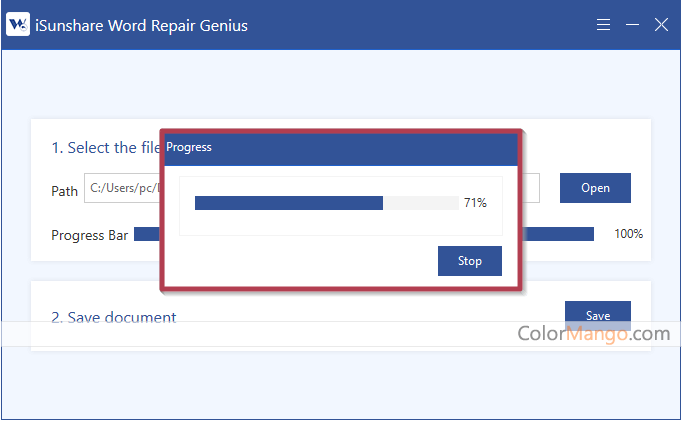Image resolution: width=682 pixels, height=421 pixels.
Task: Click the 71% percentage text
Action: (x=475, y=203)
